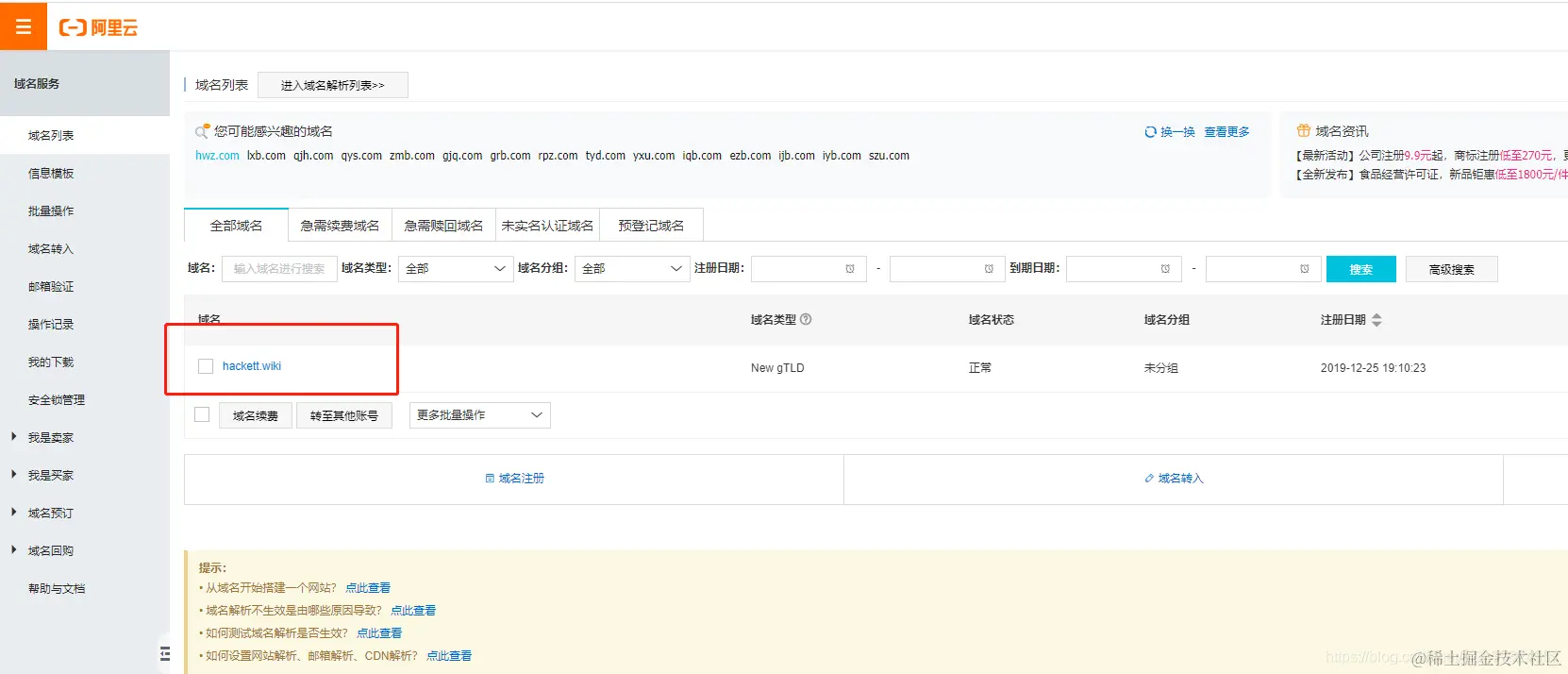Click 点此查看 for 如何测试域名解析是否生效
Image resolution: width=1568 pixels, height=674 pixels.
tap(379, 633)
